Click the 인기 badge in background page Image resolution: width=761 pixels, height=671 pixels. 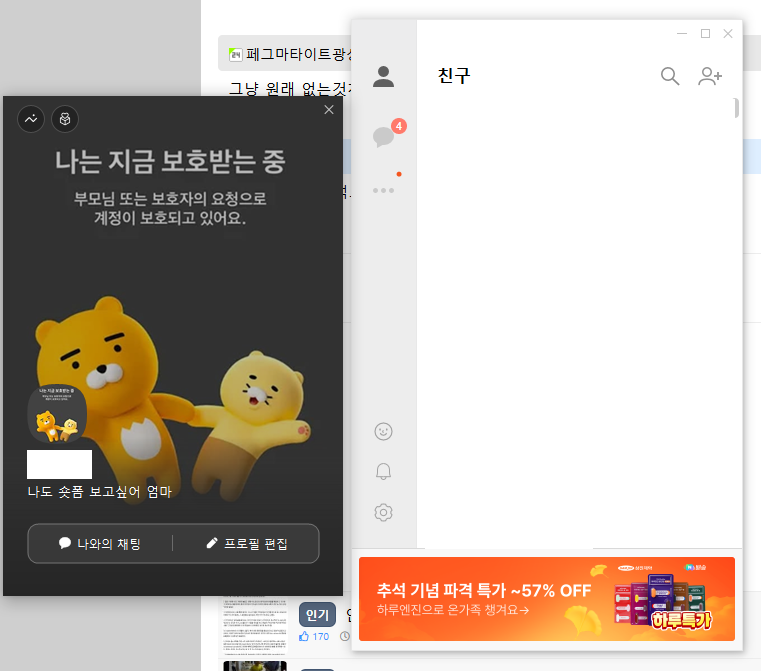(x=317, y=615)
